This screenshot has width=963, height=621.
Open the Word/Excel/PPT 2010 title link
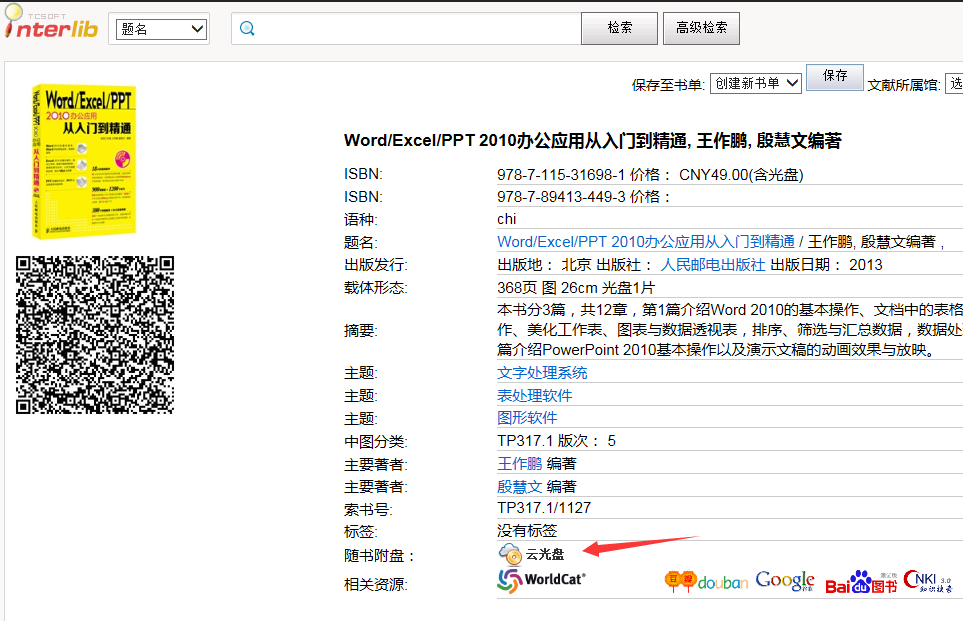tap(645, 242)
